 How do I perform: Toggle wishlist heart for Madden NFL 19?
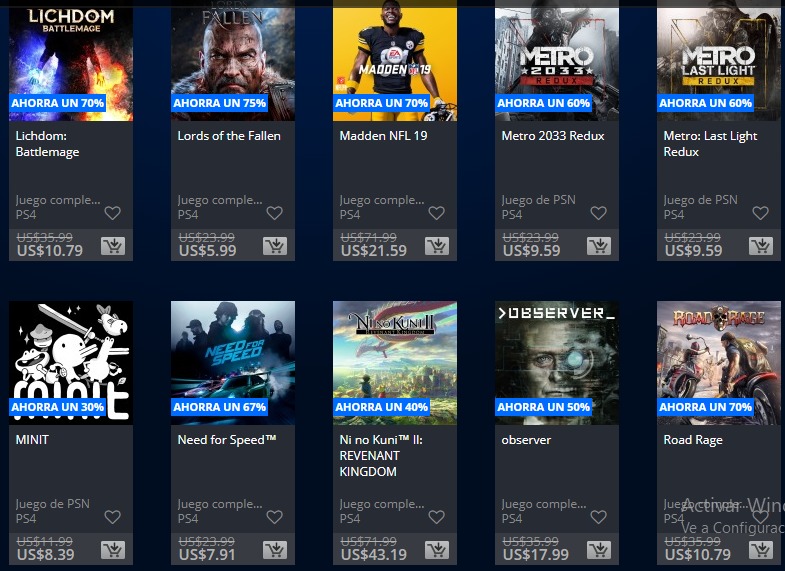tap(437, 213)
